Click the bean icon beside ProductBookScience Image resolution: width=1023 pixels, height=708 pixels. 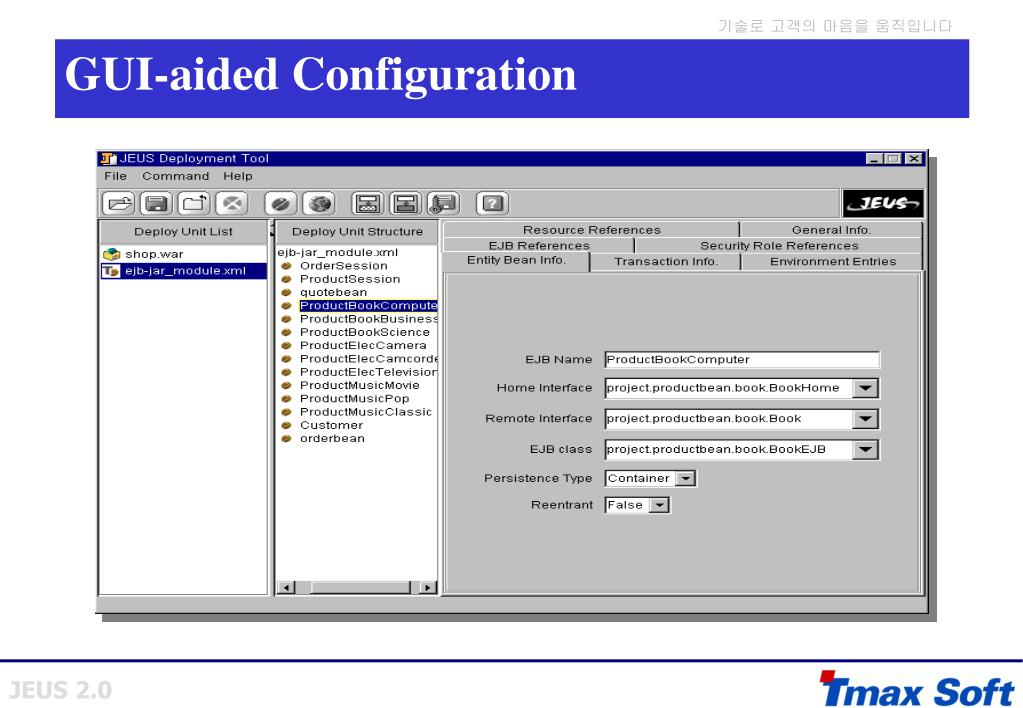[286, 332]
